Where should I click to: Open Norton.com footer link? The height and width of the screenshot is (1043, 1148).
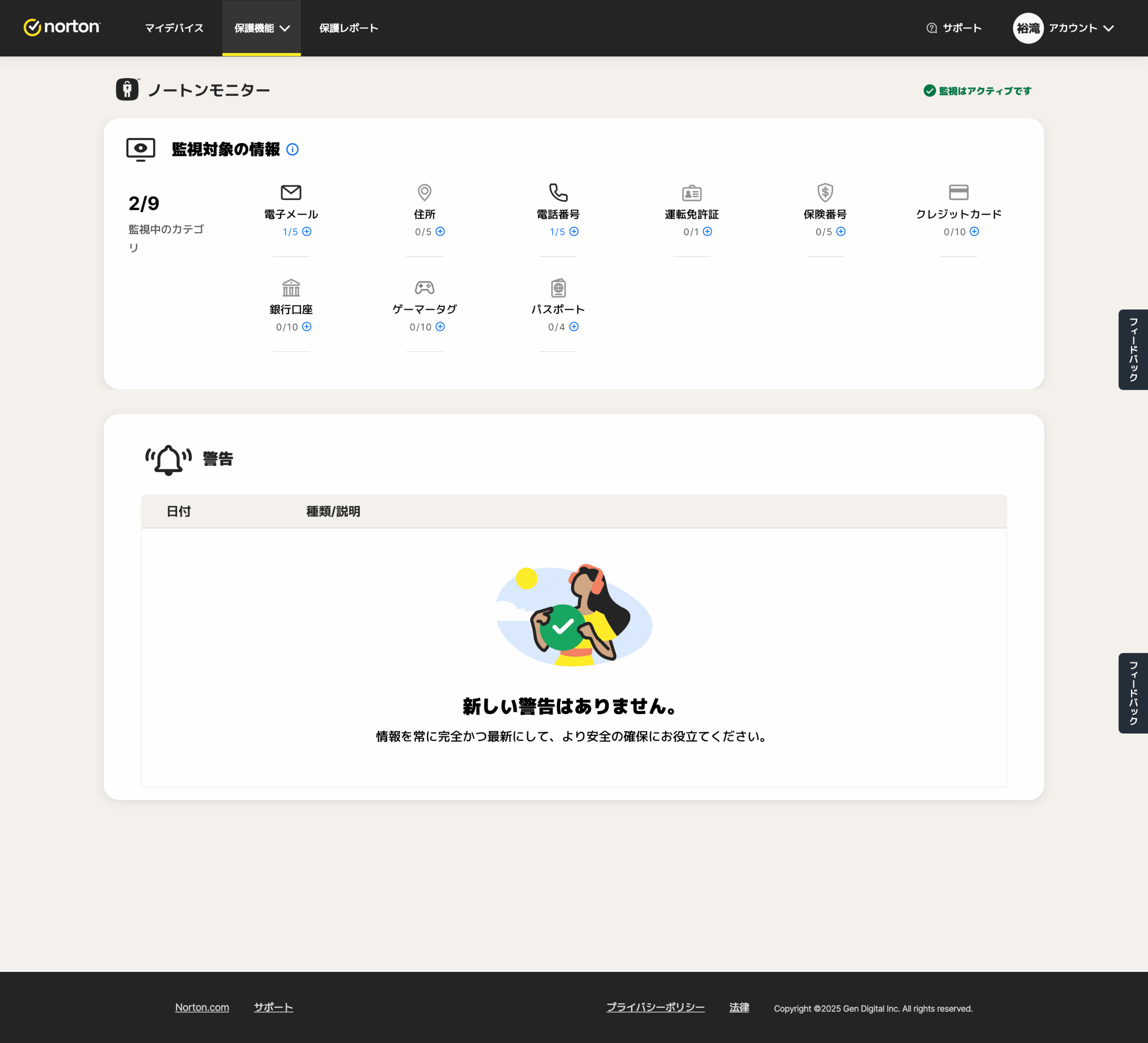pos(202,1007)
